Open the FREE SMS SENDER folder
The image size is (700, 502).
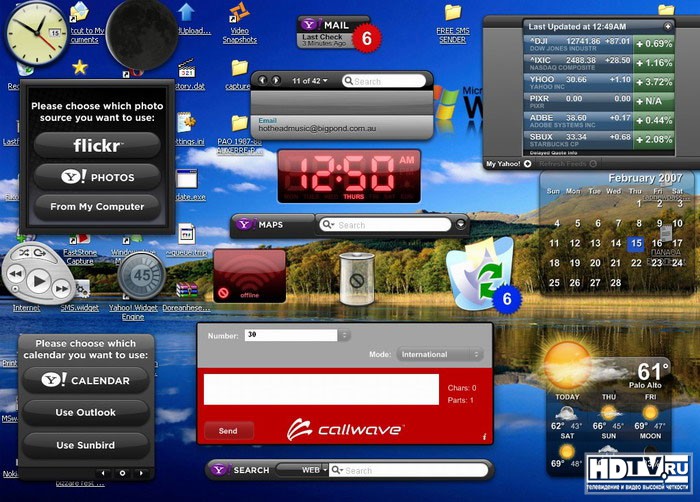pyautogui.click(x=453, y=24)
